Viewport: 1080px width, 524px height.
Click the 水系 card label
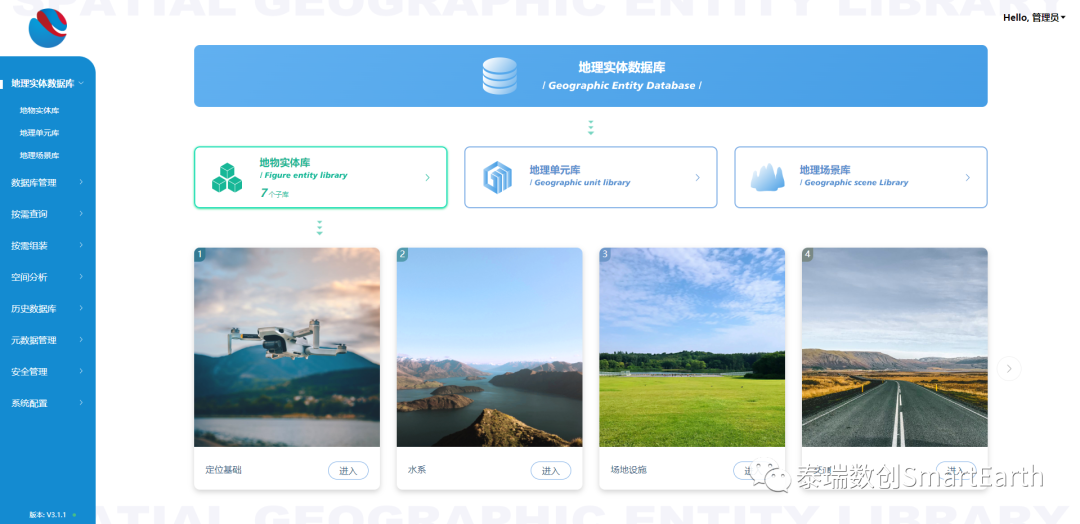coord(417,470)
